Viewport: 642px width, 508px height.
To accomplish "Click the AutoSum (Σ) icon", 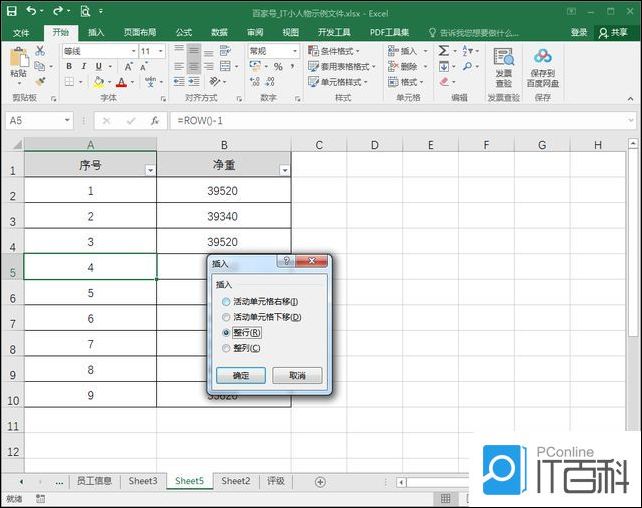I will point(443,51).
